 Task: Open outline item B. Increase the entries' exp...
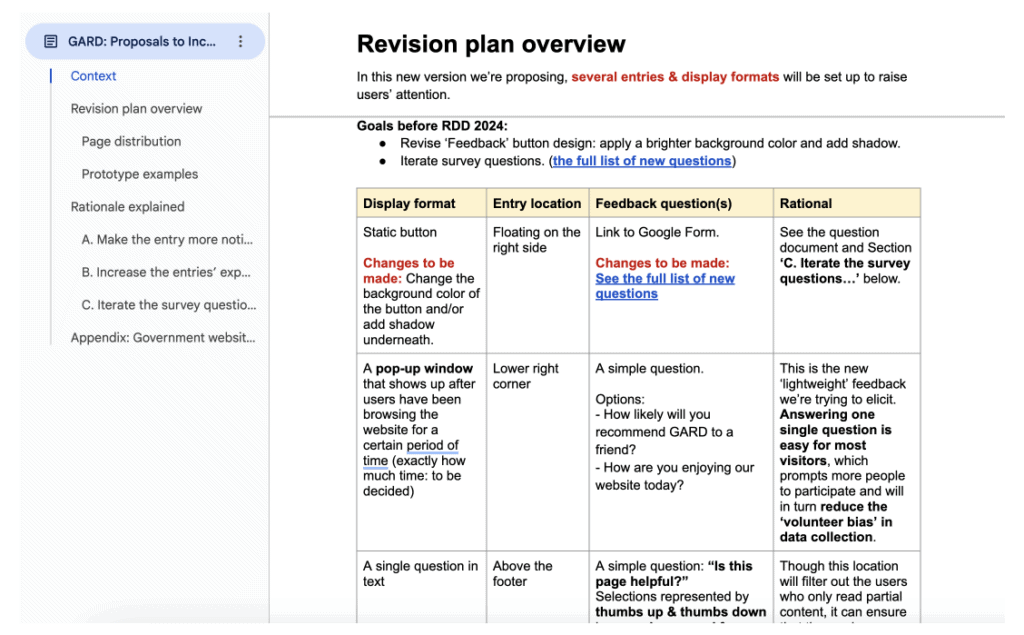pos(166,272)
